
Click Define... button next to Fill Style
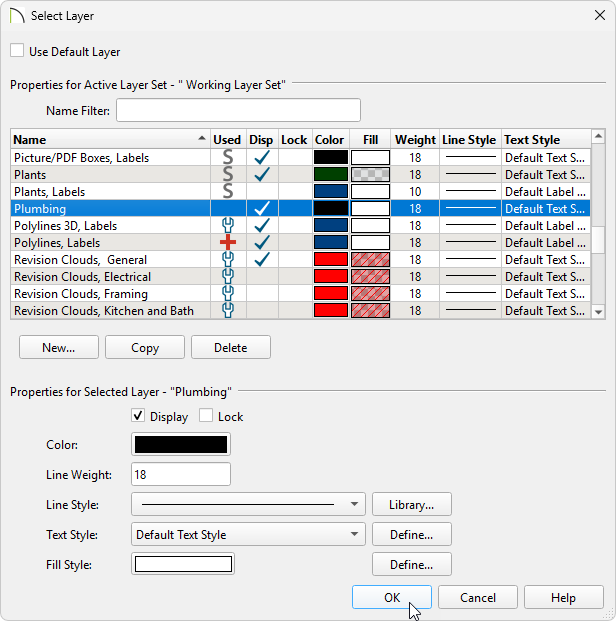pos(412,564)
